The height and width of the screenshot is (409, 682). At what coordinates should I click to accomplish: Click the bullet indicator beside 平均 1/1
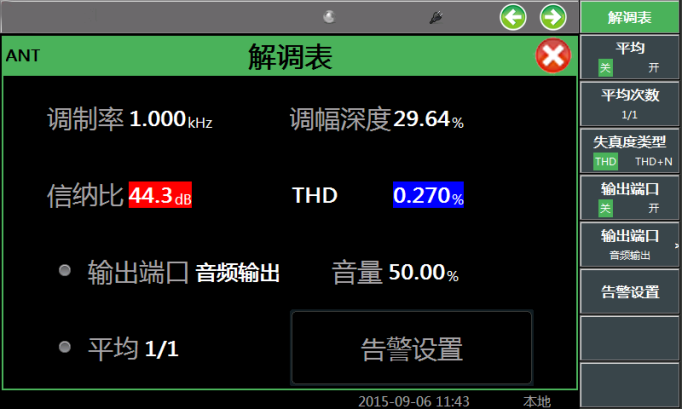coord(65,347)
